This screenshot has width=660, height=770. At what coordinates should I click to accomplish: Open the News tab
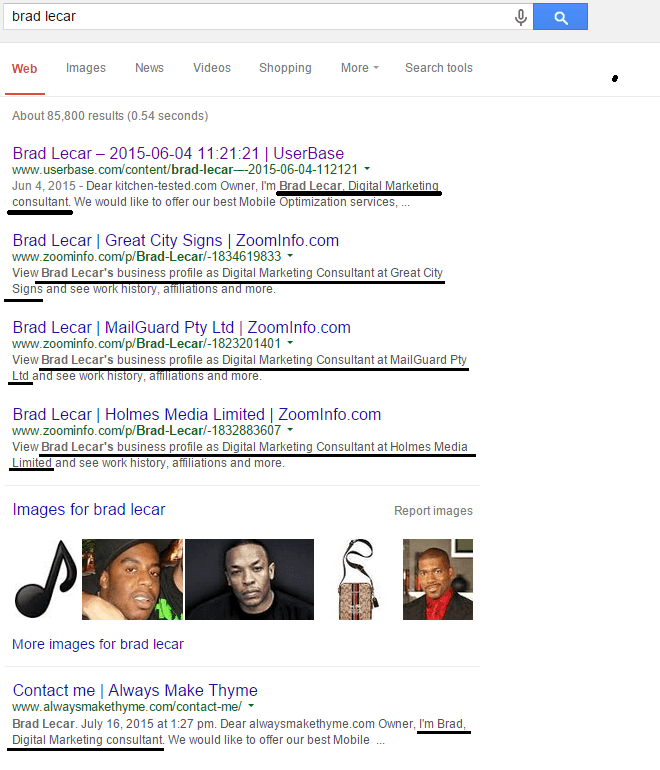pos(149,68)
